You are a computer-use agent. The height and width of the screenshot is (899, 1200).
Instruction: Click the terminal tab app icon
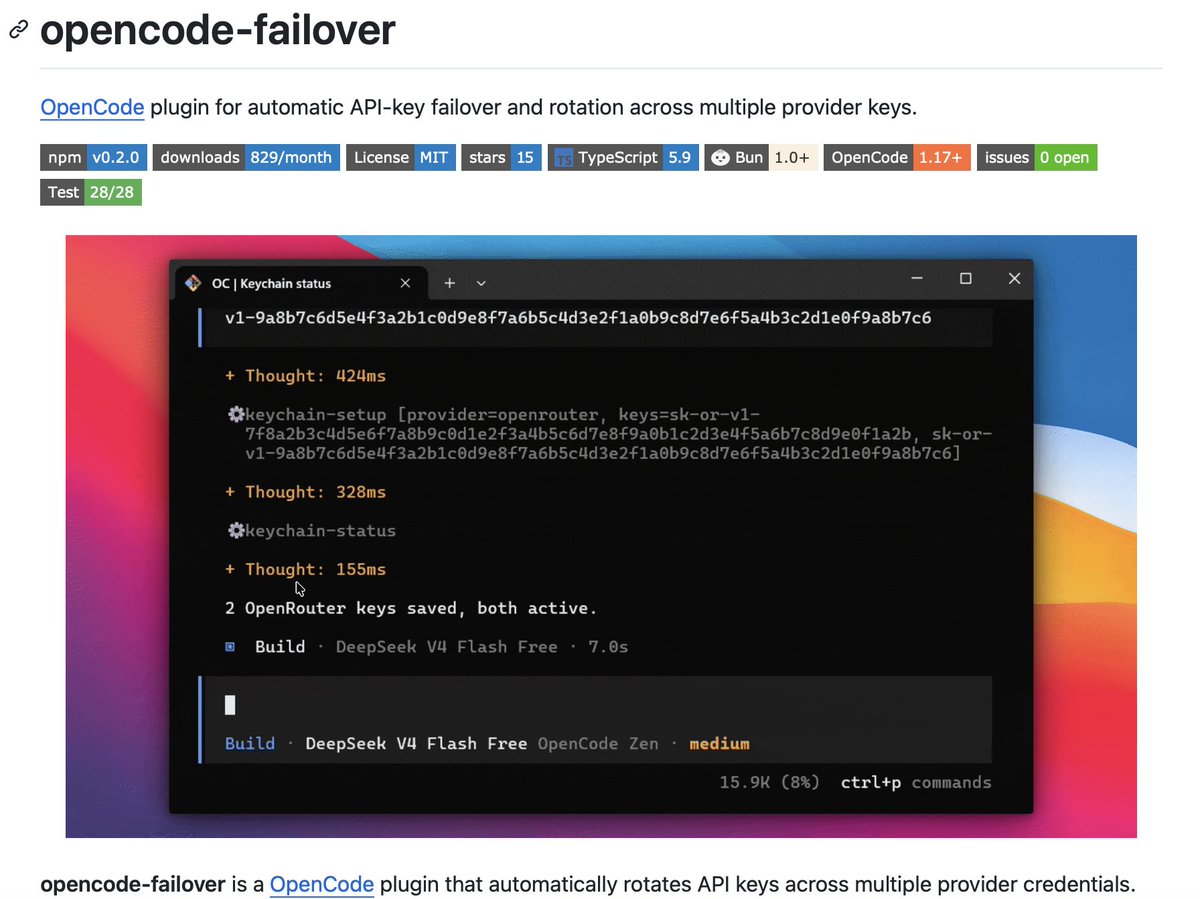coord(194,283)
